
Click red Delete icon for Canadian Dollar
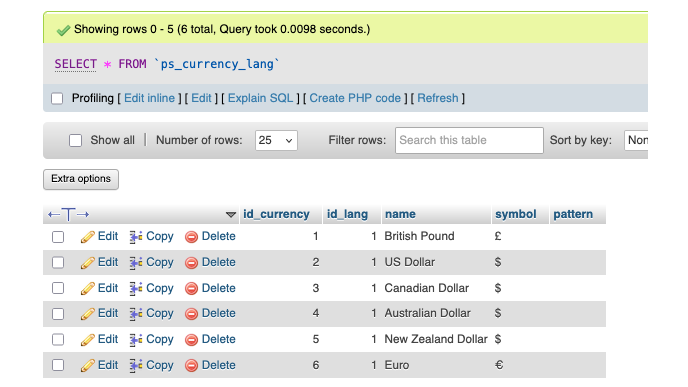tap(191, 289)
